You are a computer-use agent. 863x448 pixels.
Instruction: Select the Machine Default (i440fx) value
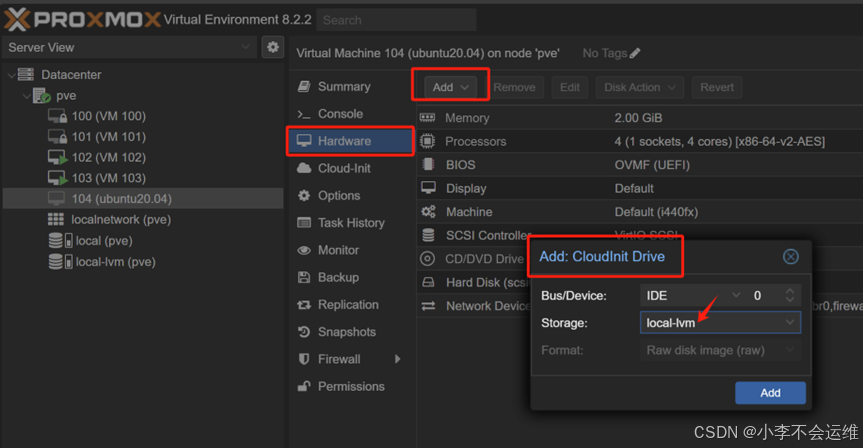(656, 212)
